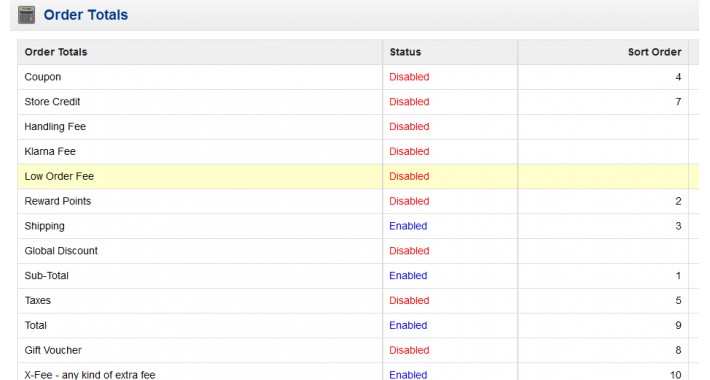Click the Order Totals column header
Image resolution: width=710 pixels, height=380 pixels.
pos(56,52)
